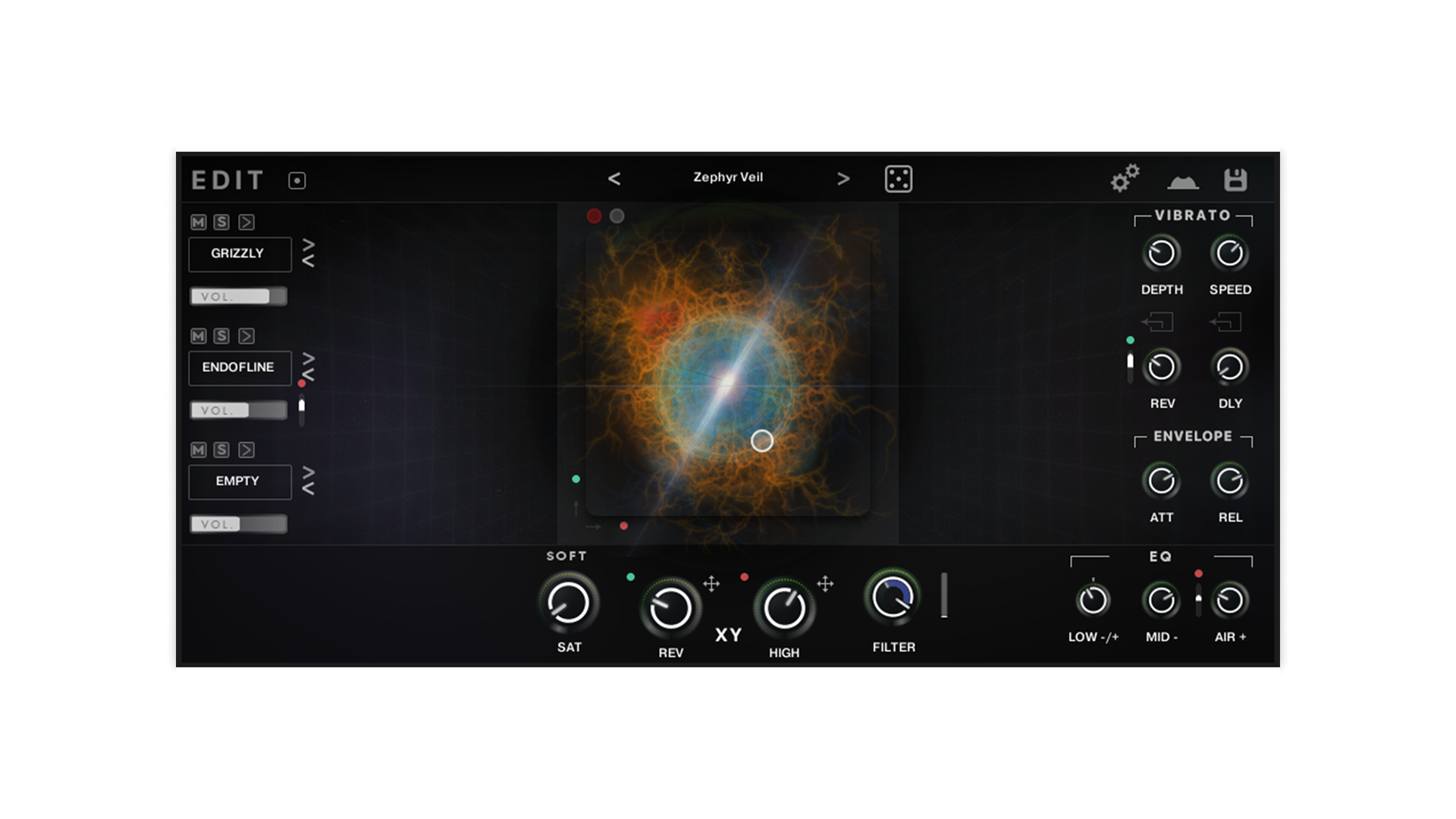
Task: Click the SOFT label above SAT knob
Action: point(566,556)
